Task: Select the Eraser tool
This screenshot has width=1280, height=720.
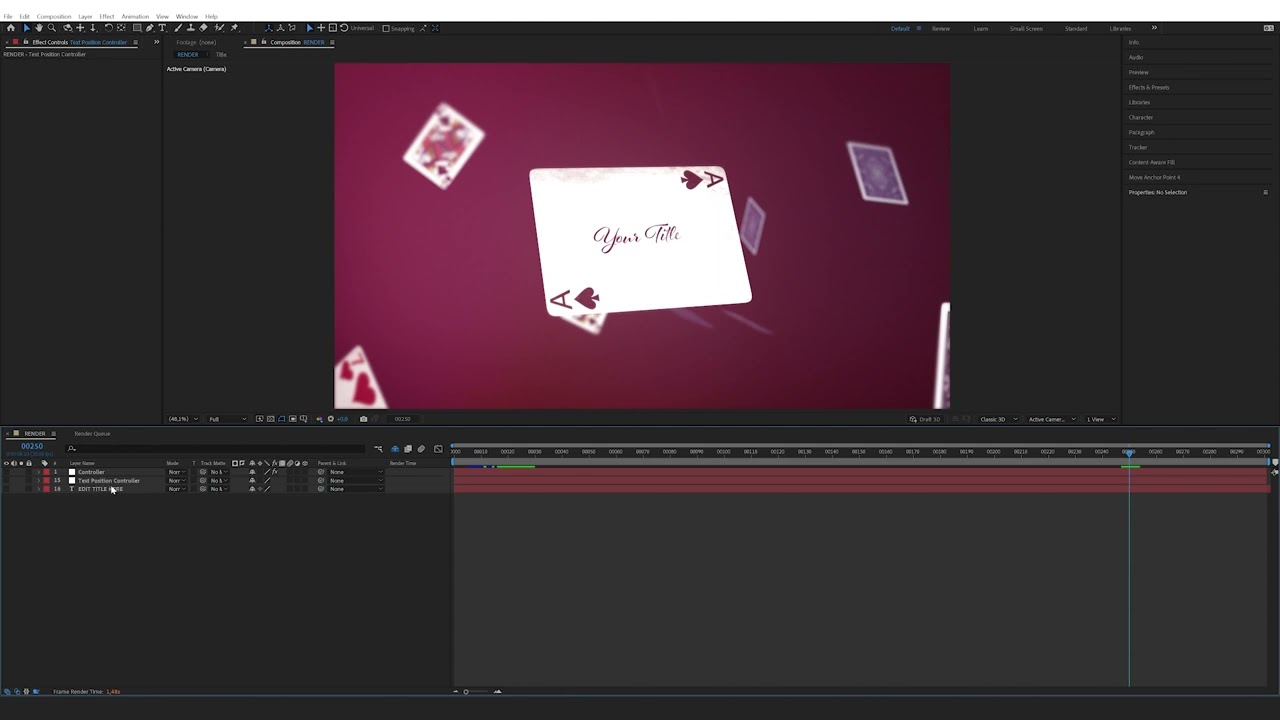Action: [204, 28]
